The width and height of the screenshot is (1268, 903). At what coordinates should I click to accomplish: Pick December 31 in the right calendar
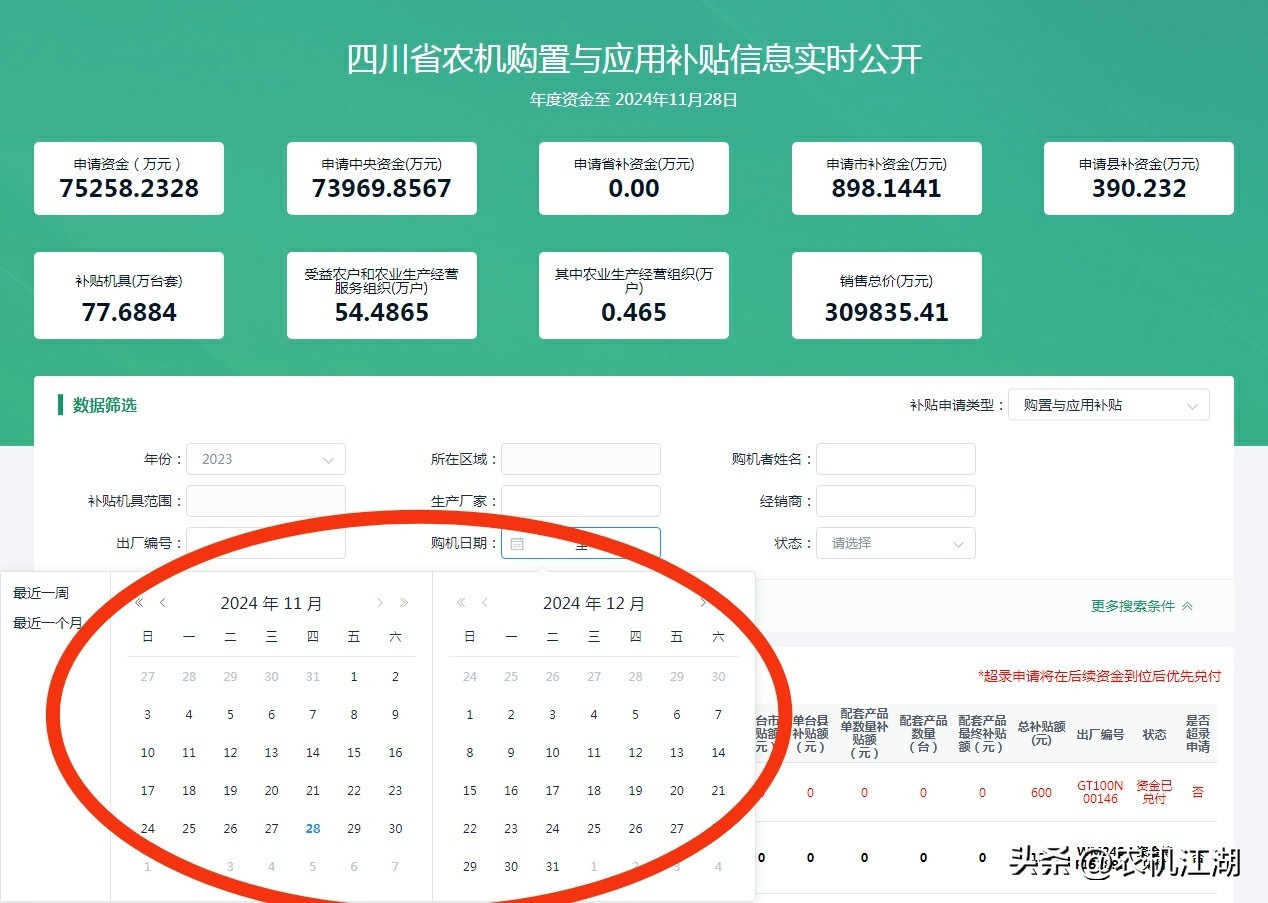[552, 866]
